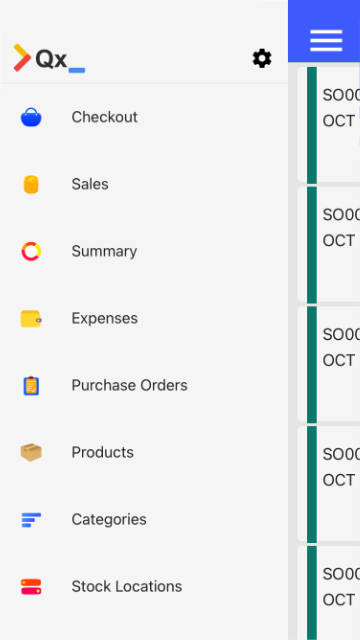Click the donut chart Summary icon
This screenshot has width=360, height=640.
click(x=31, y=251)
